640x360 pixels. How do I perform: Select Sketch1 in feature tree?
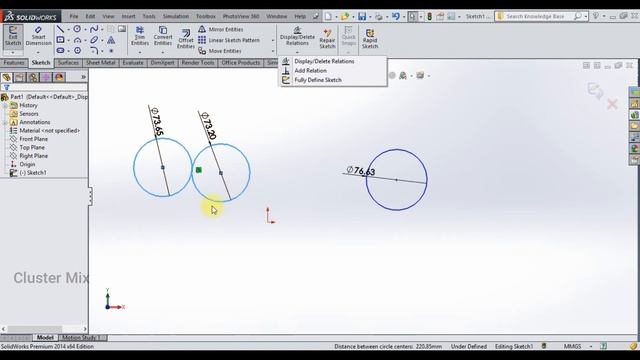[x=33, y=173]
